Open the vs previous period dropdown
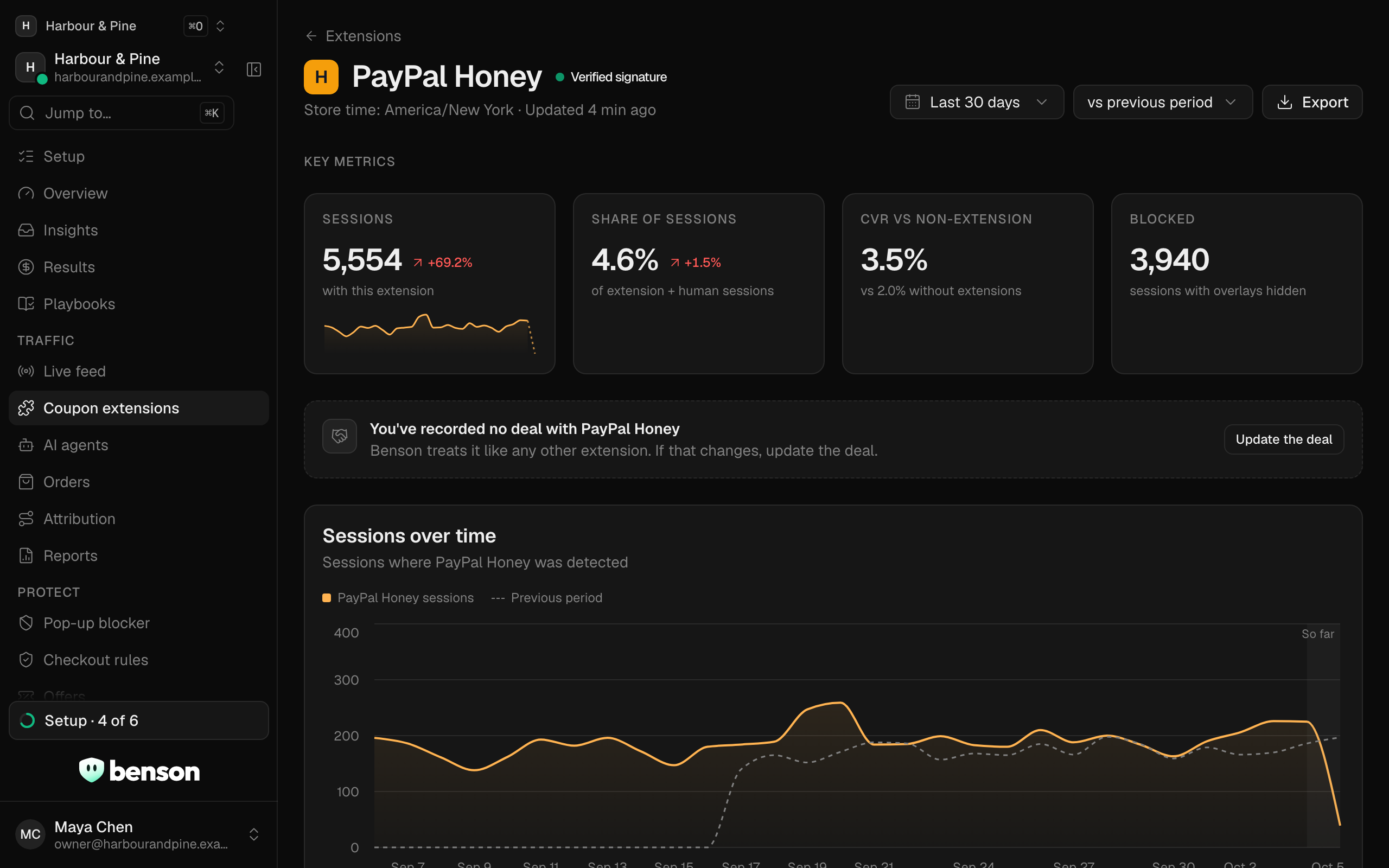This screenshot has width=1389, height=868. tap(1162, 102)
